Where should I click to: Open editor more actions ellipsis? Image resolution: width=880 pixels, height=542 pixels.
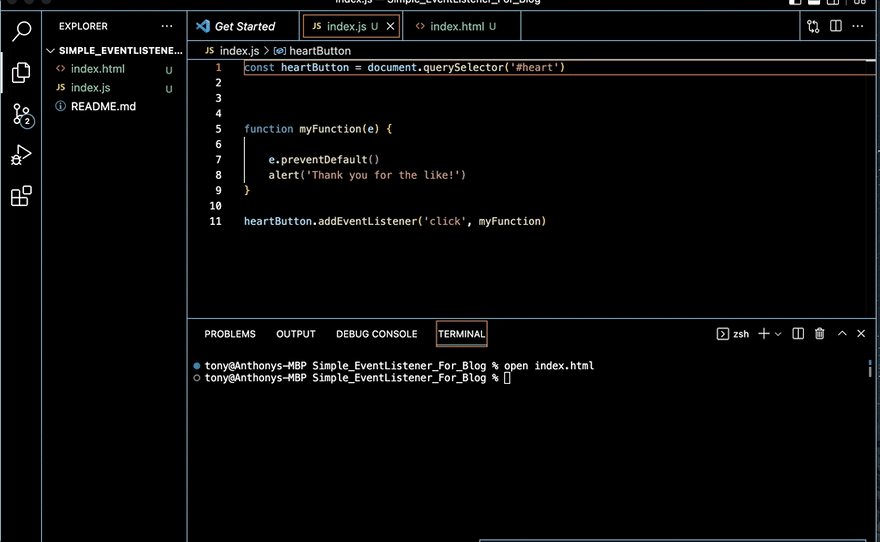click(x=858, y=26)
